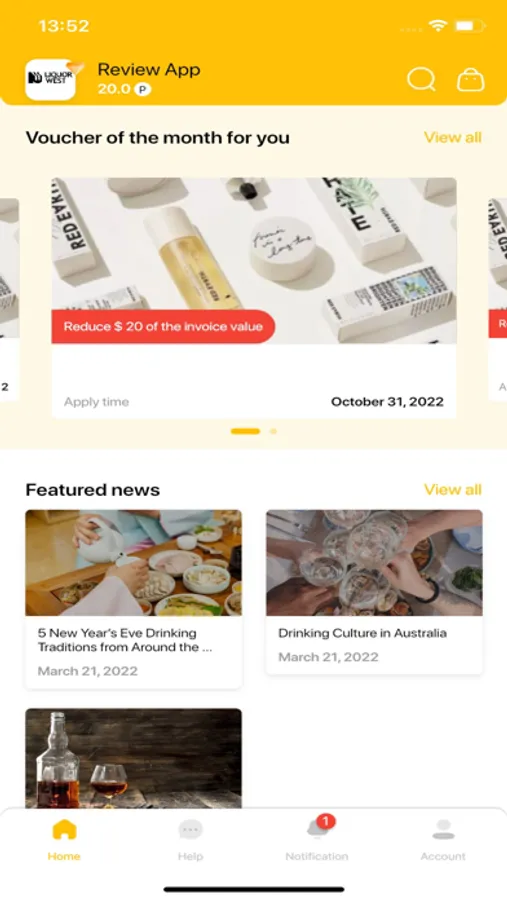Open the shopping bag cart icon
Viewport: 507px width, 900px height.
pos(470,80)
